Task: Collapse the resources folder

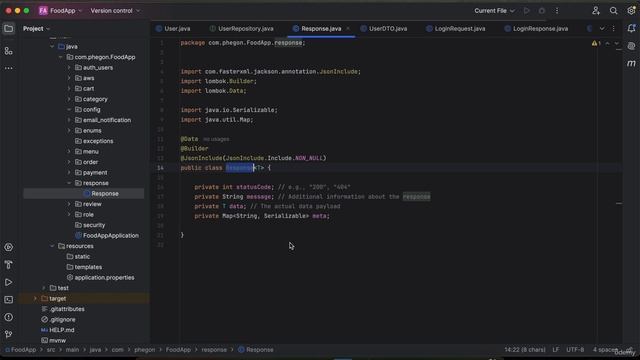Action: 52,246
